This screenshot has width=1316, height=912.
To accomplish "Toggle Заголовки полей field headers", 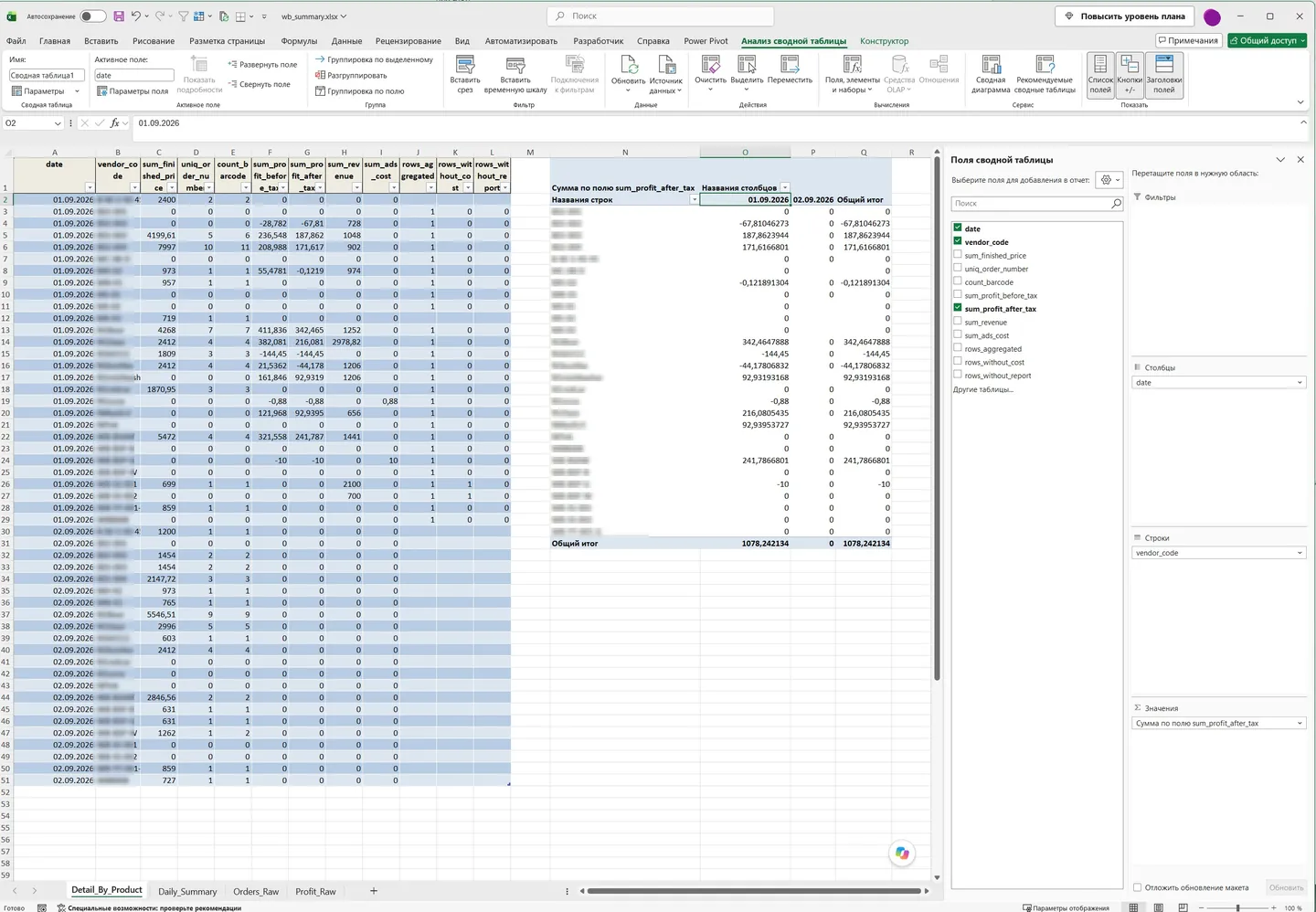I will point(1163,74).
